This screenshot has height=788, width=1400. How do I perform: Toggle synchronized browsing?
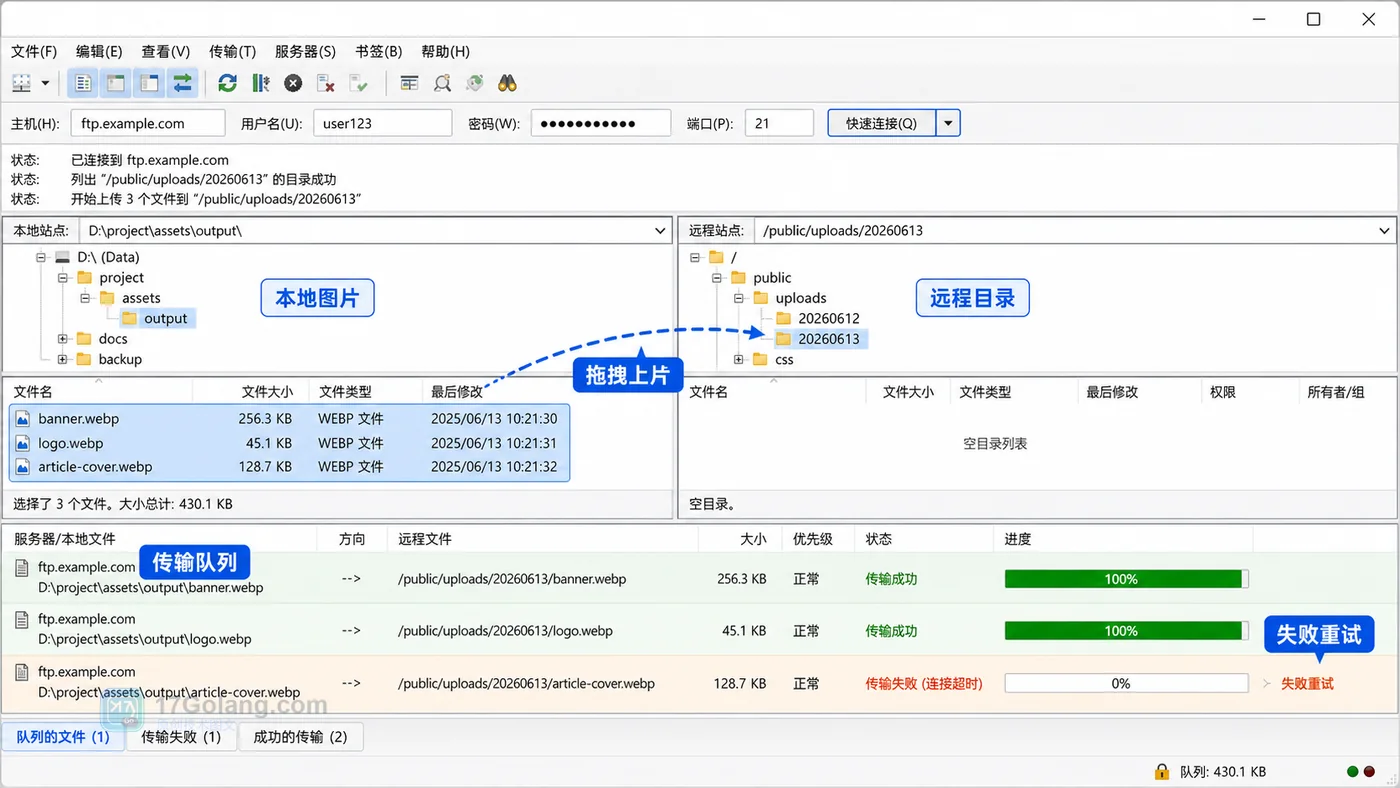(x=475, y=83)
